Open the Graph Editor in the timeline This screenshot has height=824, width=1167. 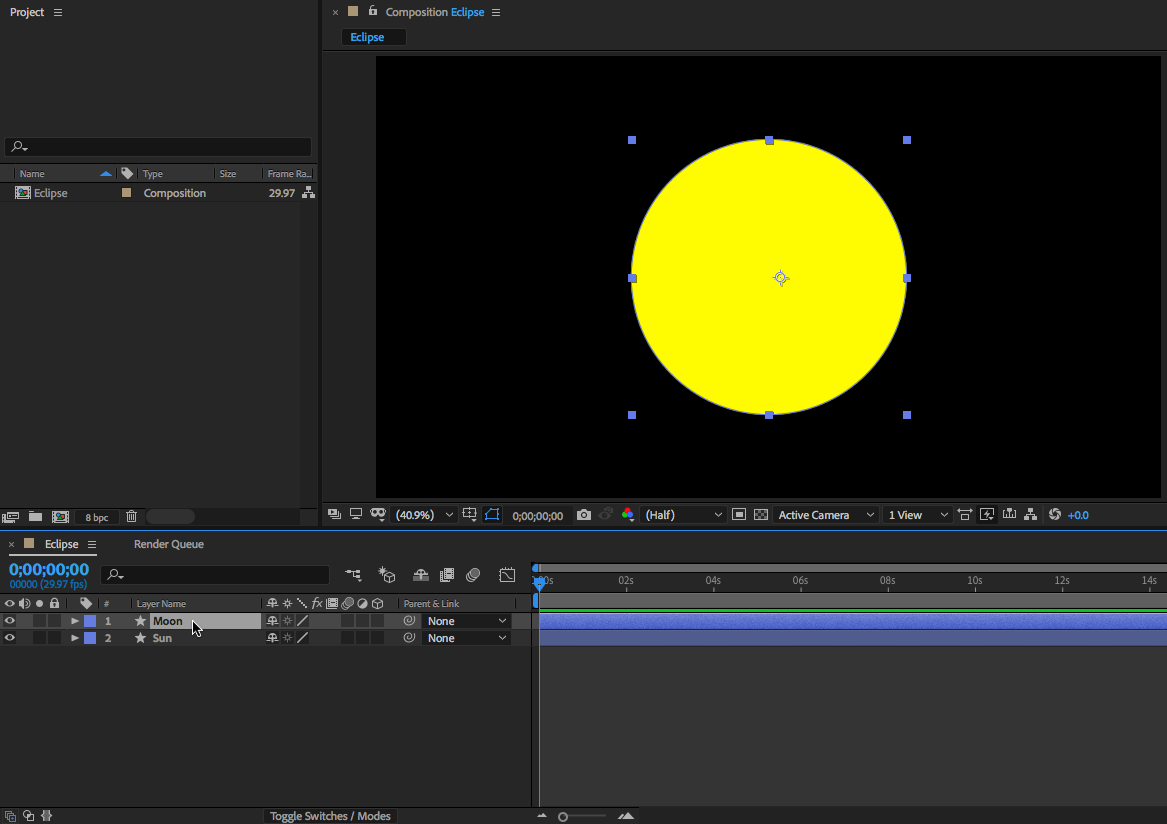pos(507,575)
